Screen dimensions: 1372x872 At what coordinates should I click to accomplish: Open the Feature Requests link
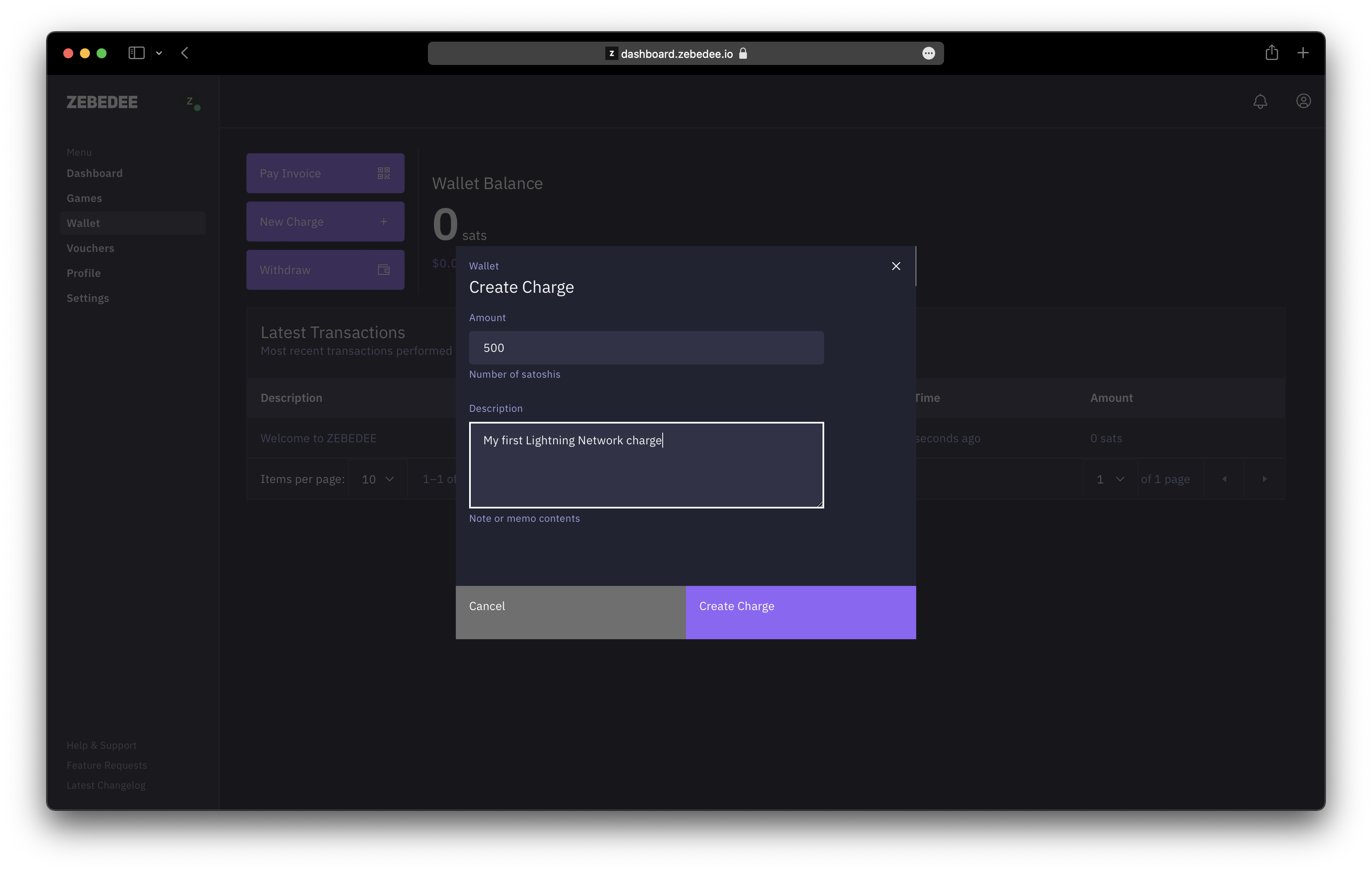tap(107, 765)
